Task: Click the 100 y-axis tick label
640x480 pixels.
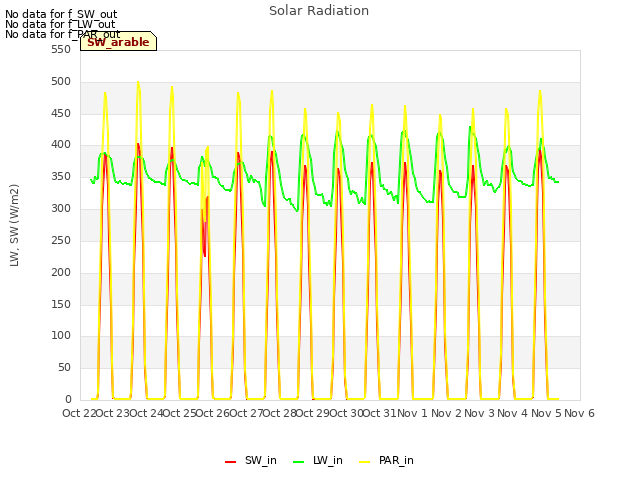Action: pos(61,336)
